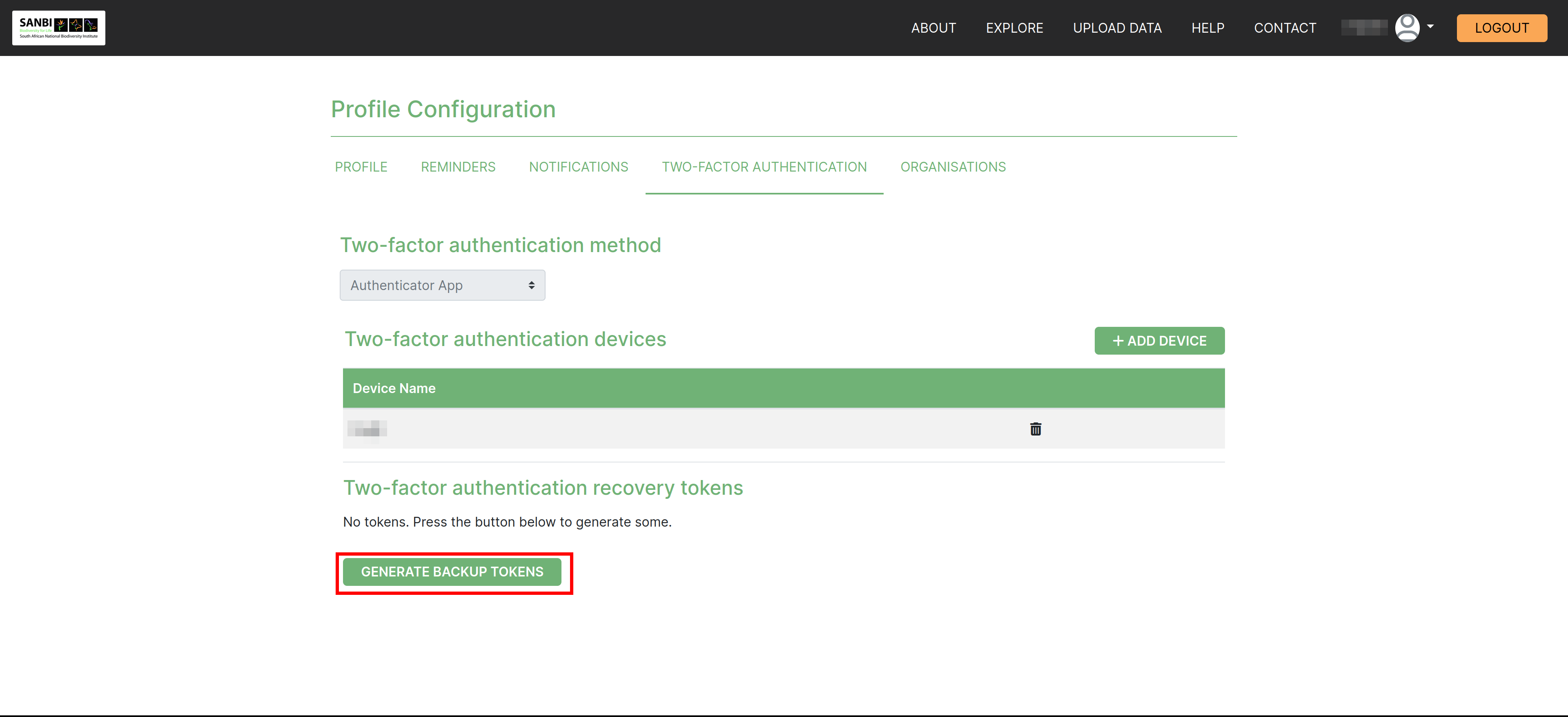1568x717 pixels.
Task: Expand the user account dropdown caret
Action: click(x=1430, y=27)
